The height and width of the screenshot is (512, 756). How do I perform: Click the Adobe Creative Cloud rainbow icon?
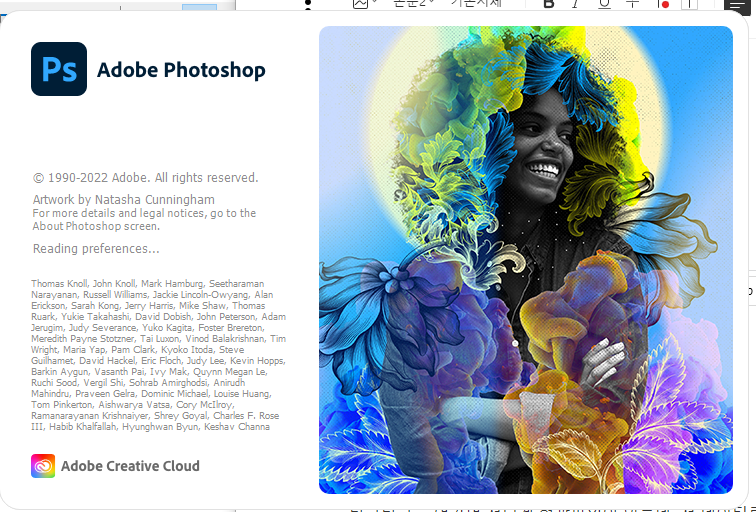(x=43, y=466)
